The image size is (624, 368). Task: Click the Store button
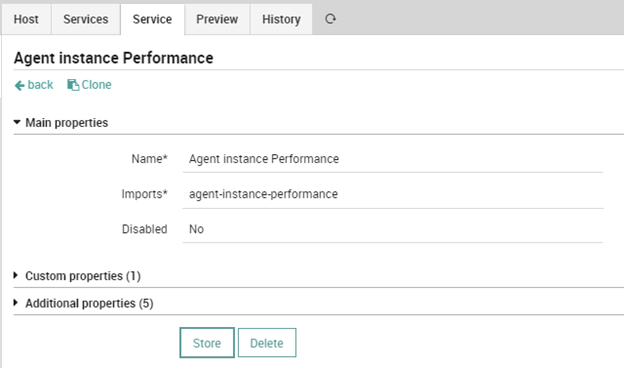pyautogui.click(x=207, y=343)
